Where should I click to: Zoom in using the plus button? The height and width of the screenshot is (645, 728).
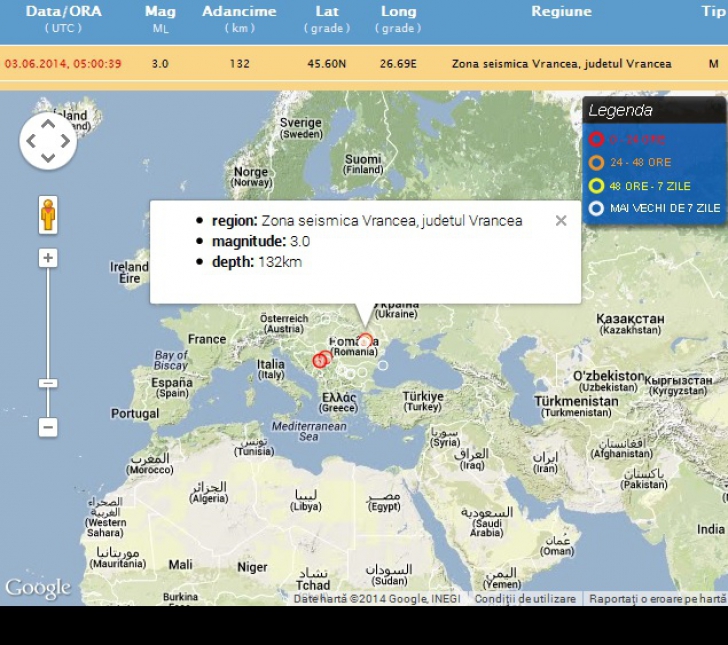[x=47, y=258]
